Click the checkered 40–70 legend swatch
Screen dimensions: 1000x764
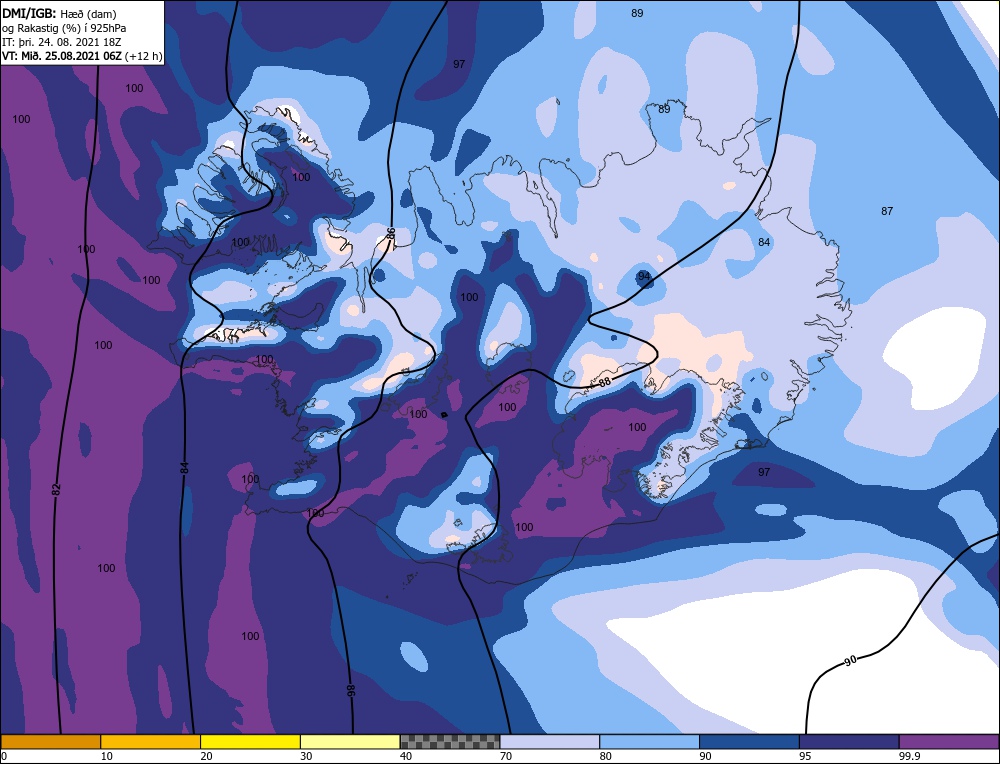tap(450, 741)
